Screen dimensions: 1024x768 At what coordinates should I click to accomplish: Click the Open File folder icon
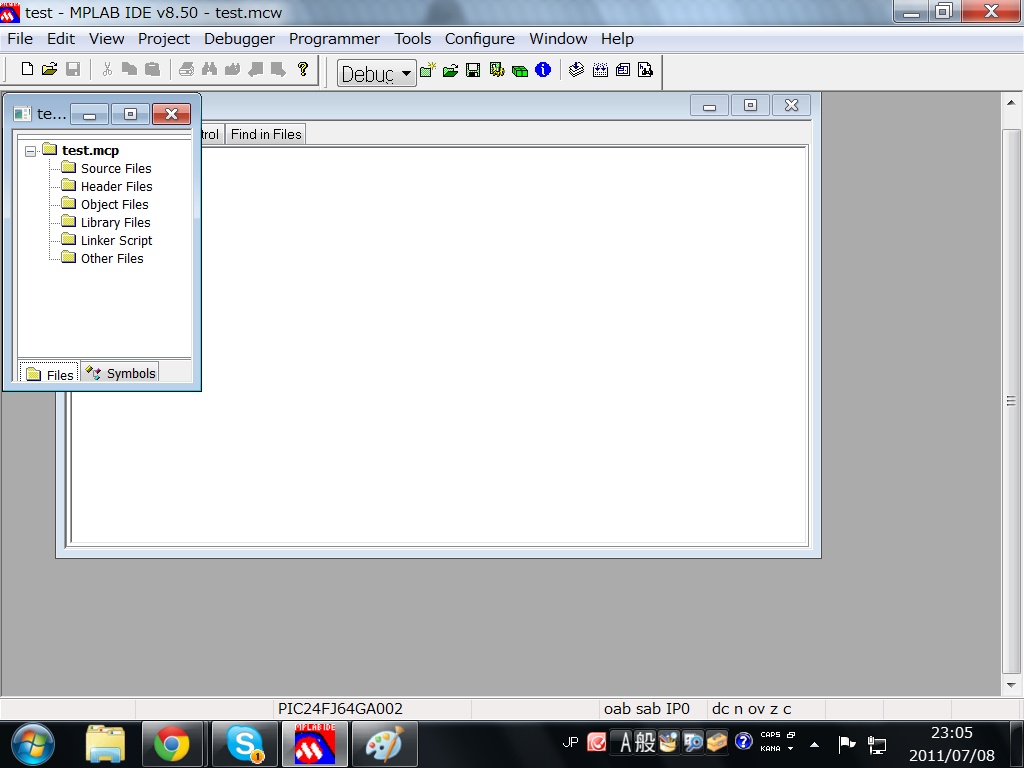pos(50,69)
